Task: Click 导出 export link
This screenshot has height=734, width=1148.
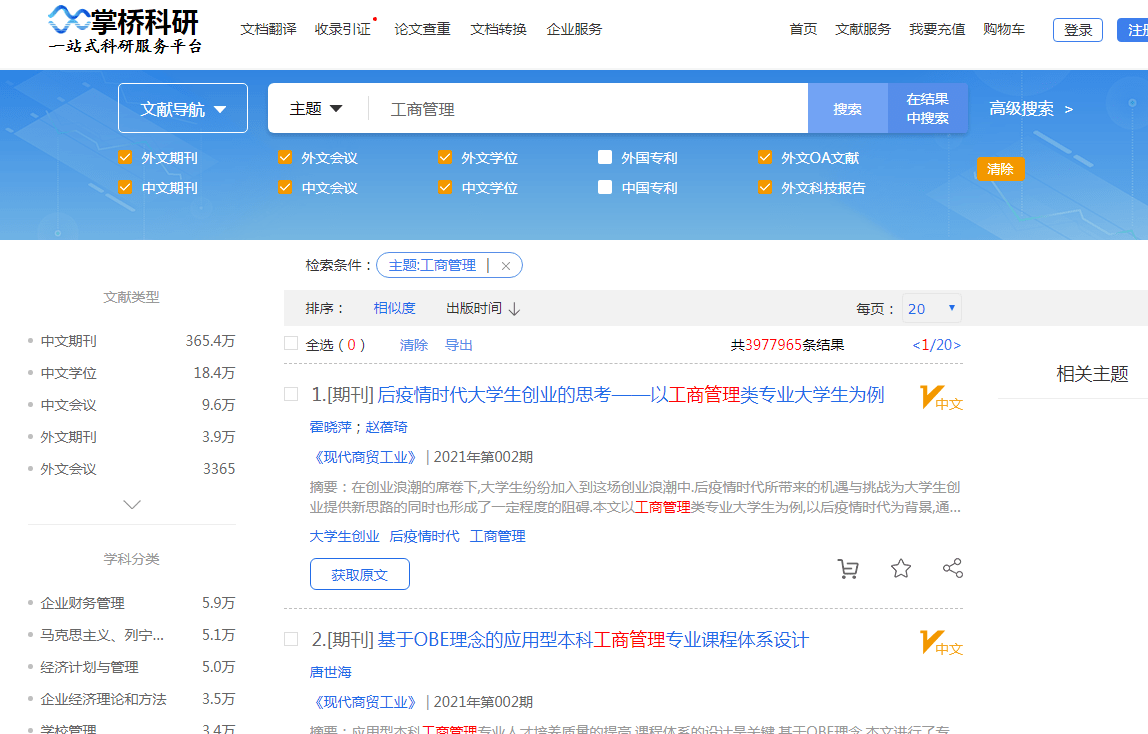Action: click(459, 345)
